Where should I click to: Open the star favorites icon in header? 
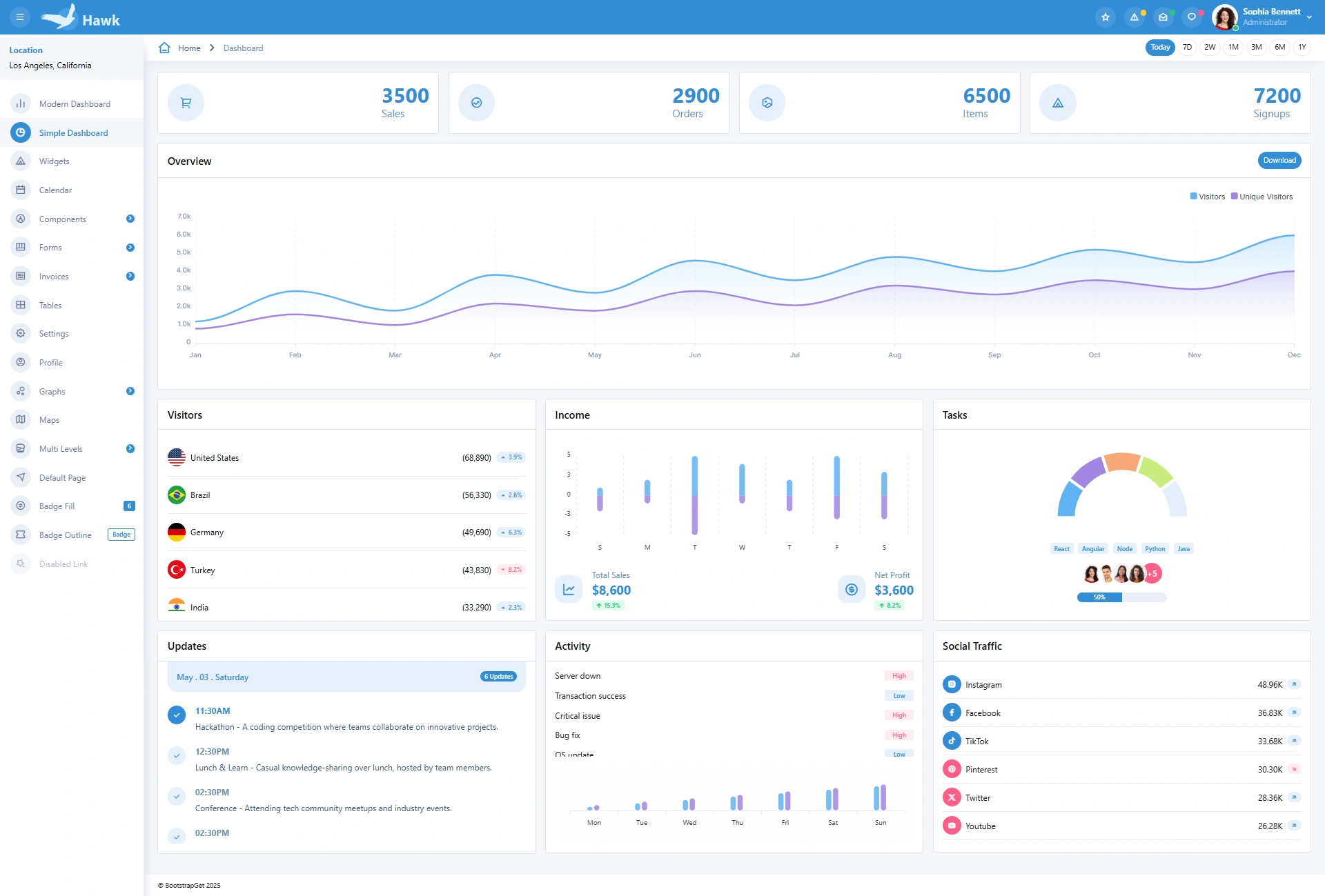click(1106, 17)
